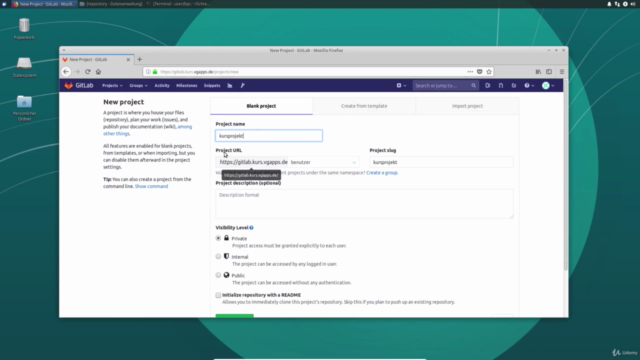Open the page actions three-dots icon

[470, 72]
